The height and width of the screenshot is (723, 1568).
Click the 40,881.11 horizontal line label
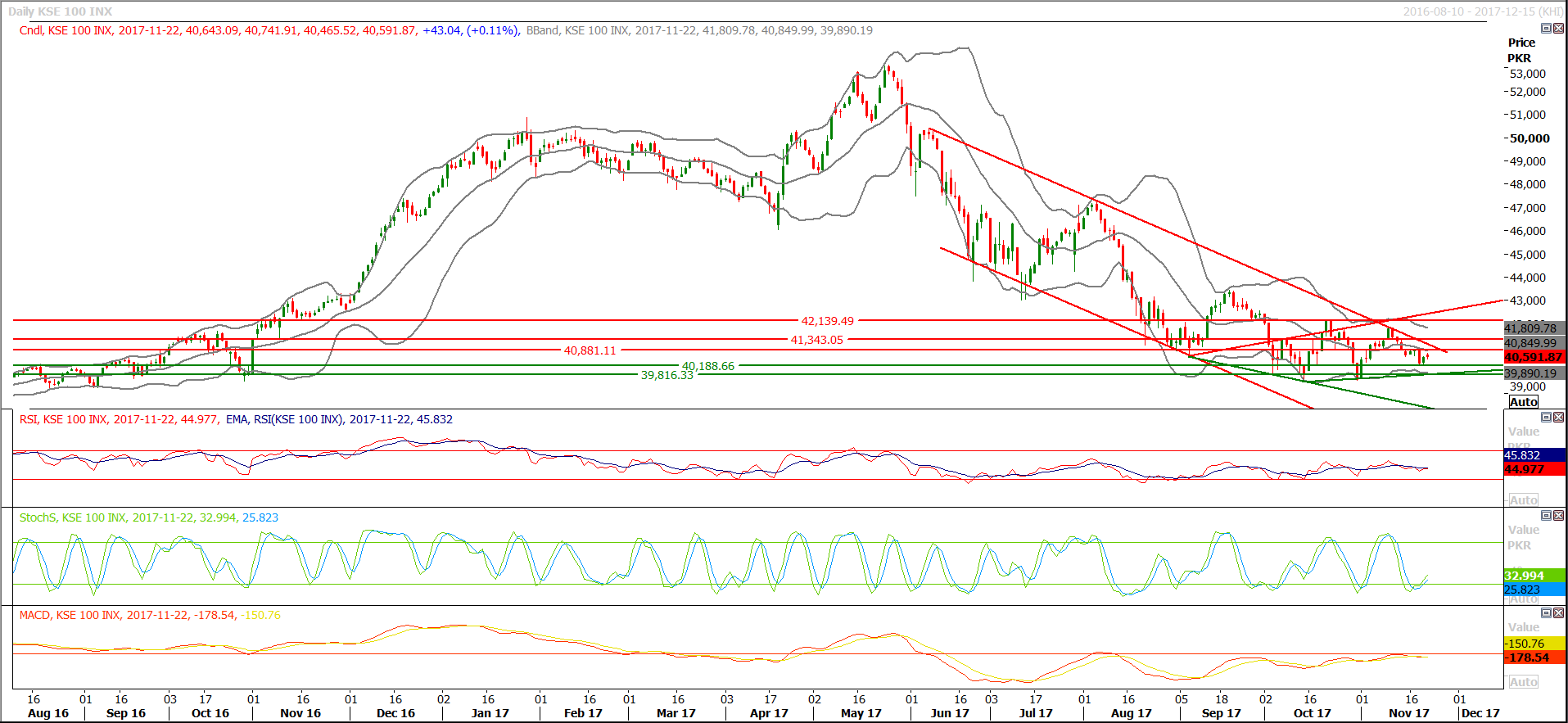click(590, 350)
